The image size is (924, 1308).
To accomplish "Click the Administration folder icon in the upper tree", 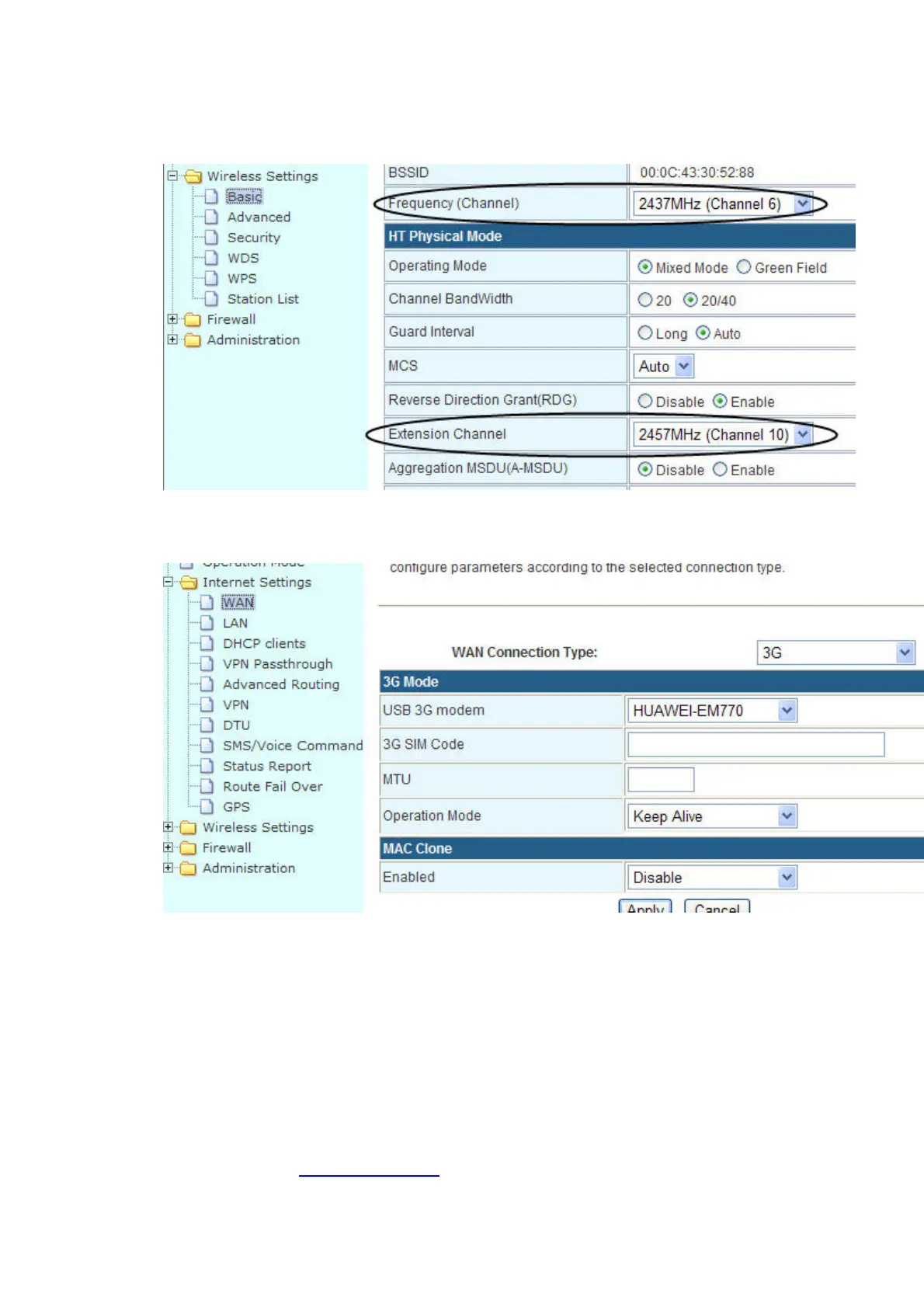I will 193,340.
